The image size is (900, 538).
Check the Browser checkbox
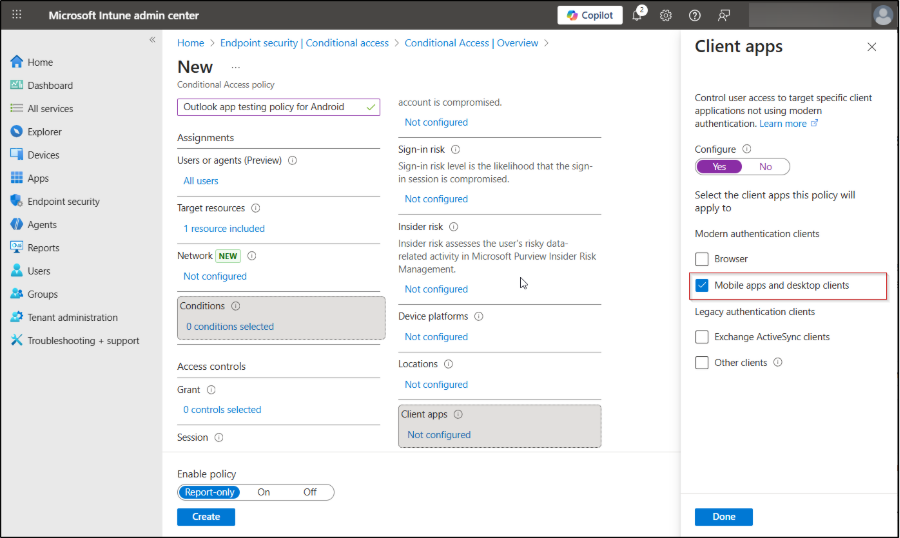pyautogui.click(x=701, y=259)
